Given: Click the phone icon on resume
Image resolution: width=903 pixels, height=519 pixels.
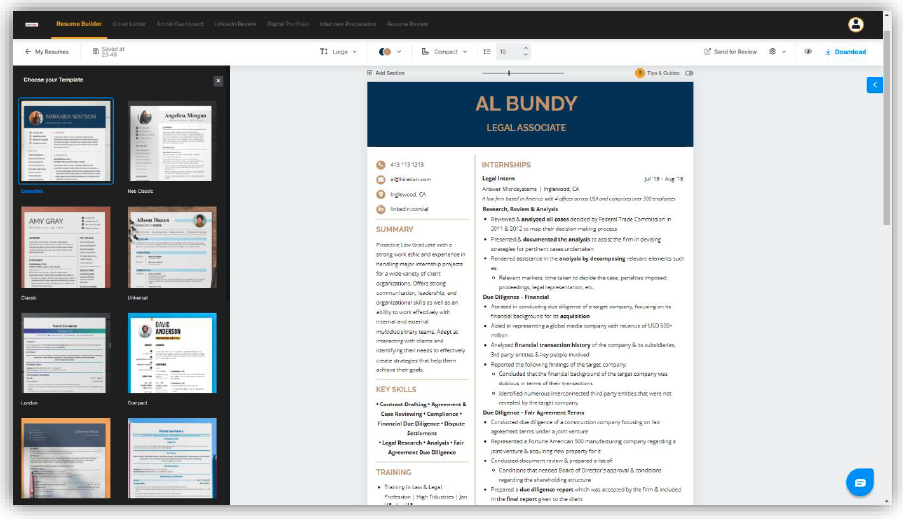Looking at the screenshot, I should coord(381,164).
